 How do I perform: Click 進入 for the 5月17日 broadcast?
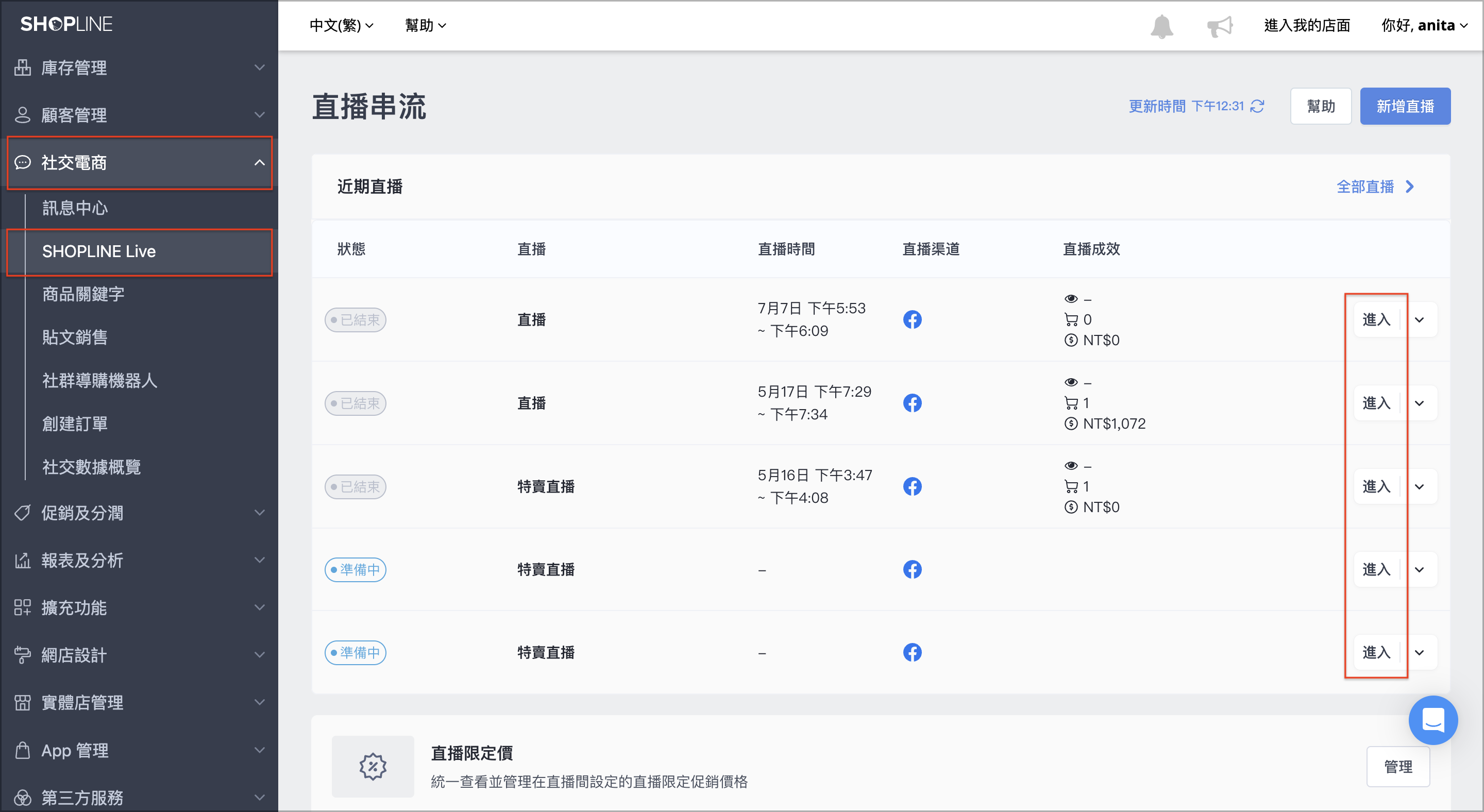1376,403
